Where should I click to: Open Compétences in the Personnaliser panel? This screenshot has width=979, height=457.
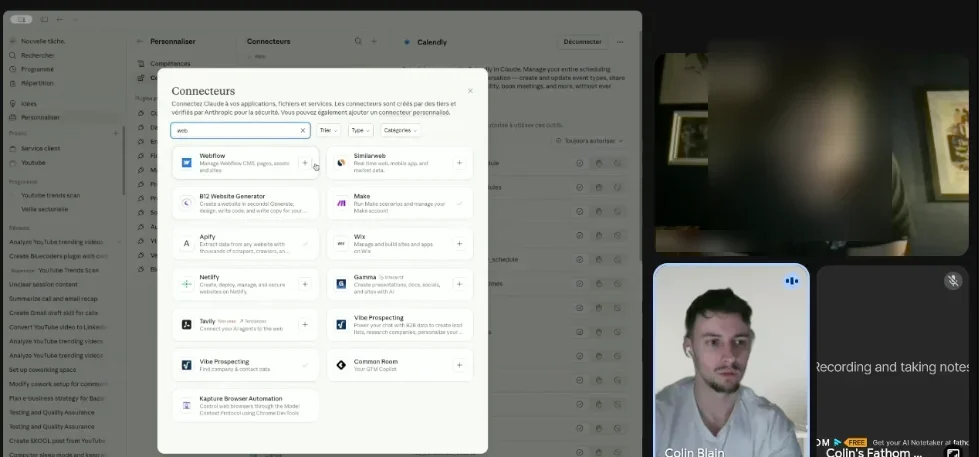pos(170,64)
